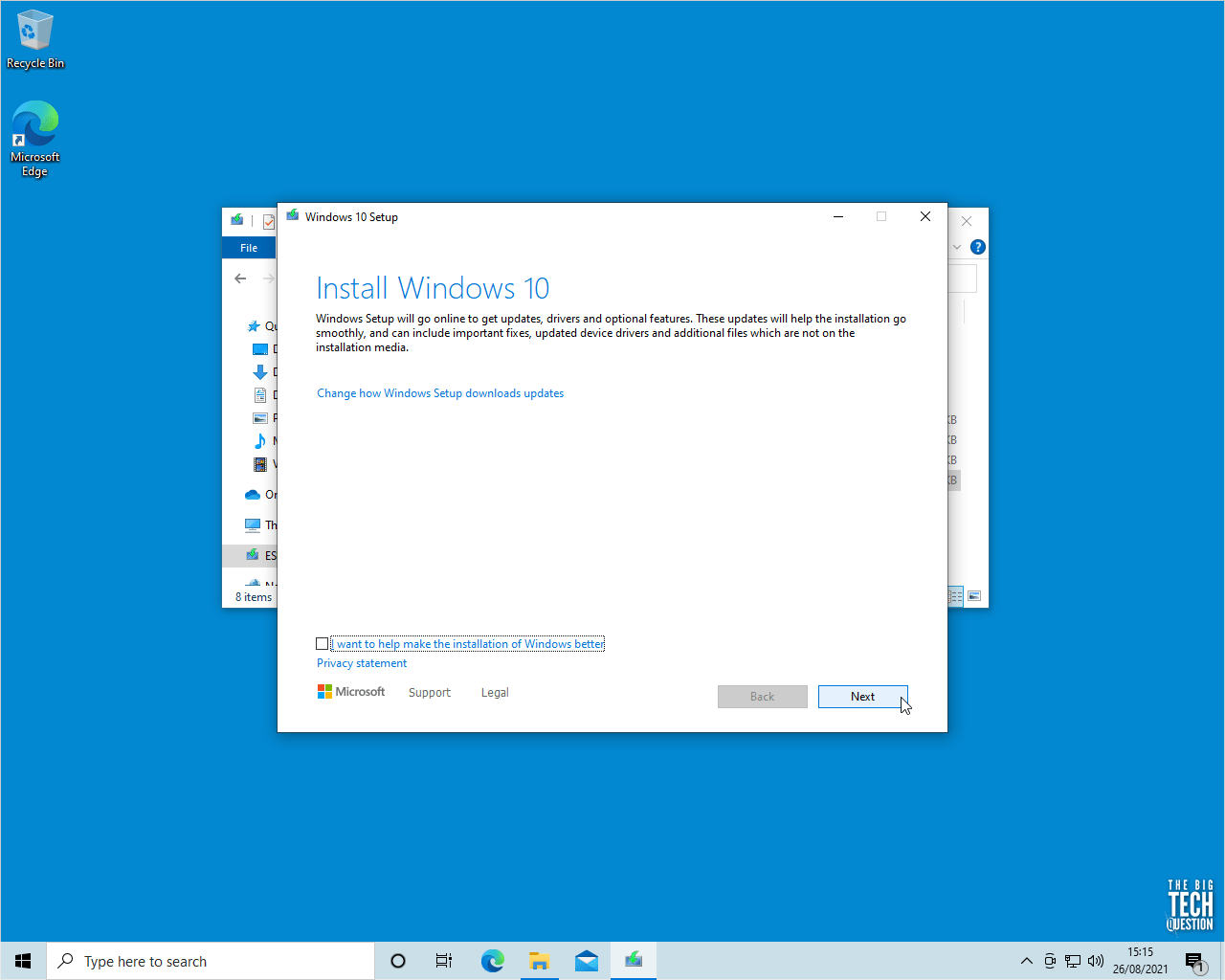
Task: Close the Windows 10 Setup window
Action: tap(925, 217)
